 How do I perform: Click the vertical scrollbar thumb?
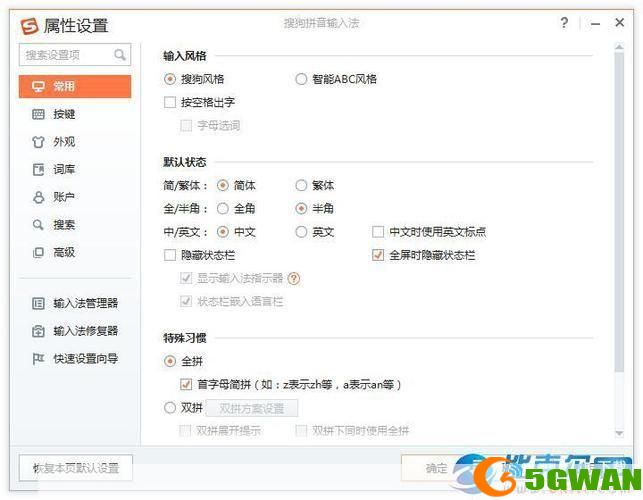pos(619,212)
